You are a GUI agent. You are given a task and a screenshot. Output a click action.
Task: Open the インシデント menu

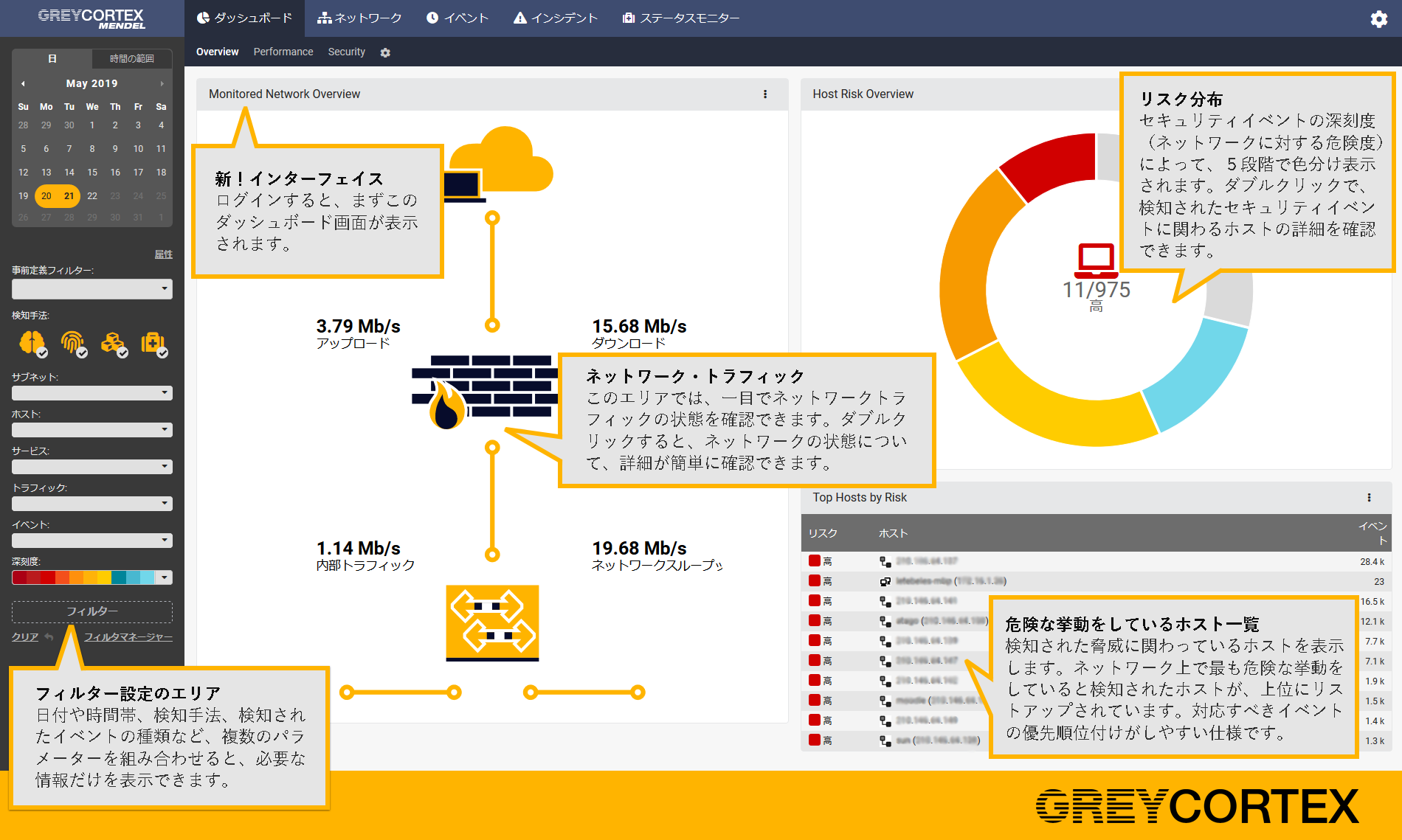556,18
